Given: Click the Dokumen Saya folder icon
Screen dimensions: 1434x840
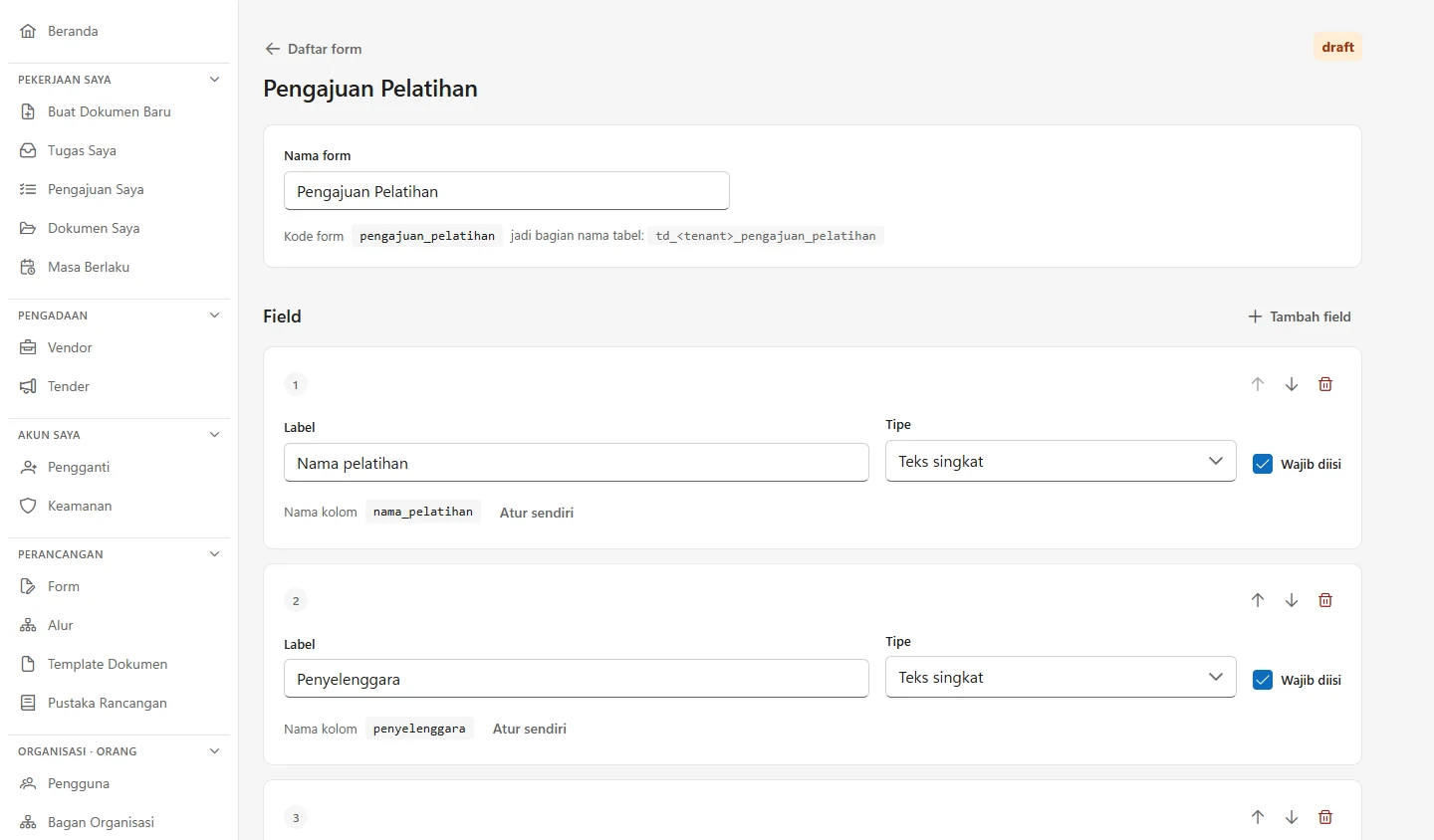Looking at the screenshot, I should [28, 228].
